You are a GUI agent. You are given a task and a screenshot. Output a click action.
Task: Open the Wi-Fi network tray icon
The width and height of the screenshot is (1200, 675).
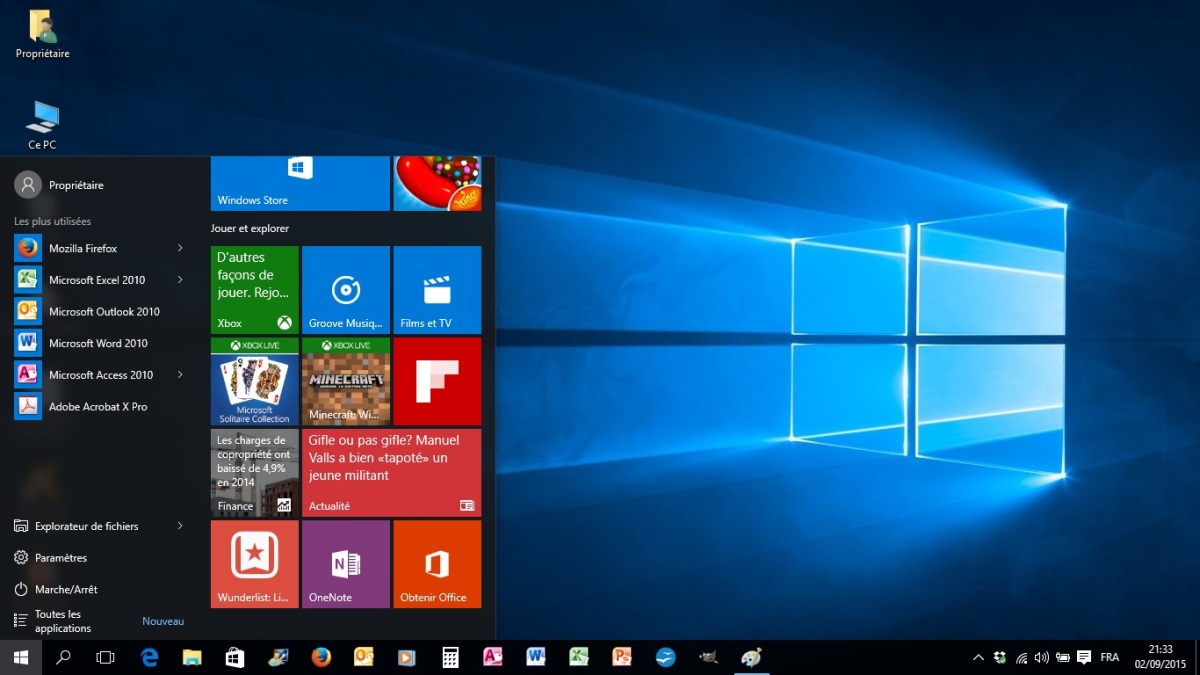(1021, 657)
